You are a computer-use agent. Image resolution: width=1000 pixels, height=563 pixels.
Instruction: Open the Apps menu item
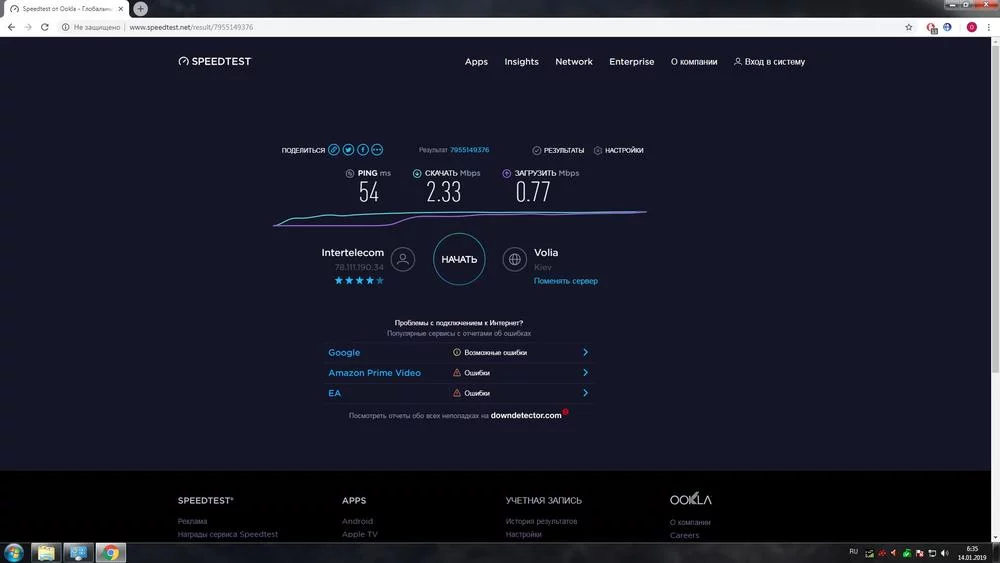(x=476, y=62)
